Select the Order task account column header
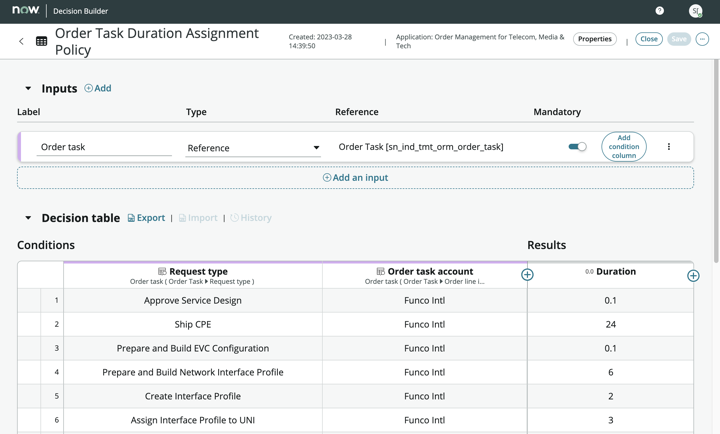 (x=425, y=276)
